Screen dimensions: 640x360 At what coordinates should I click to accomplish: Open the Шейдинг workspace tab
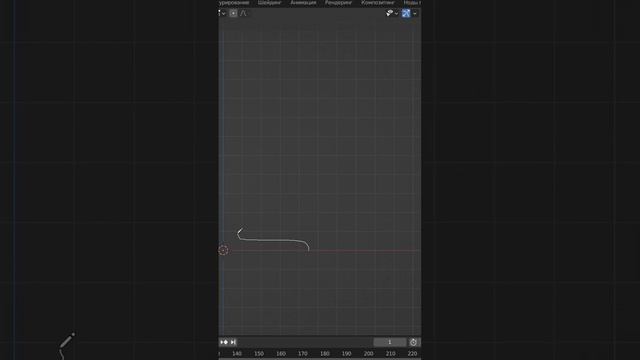[x=269, y=2]
